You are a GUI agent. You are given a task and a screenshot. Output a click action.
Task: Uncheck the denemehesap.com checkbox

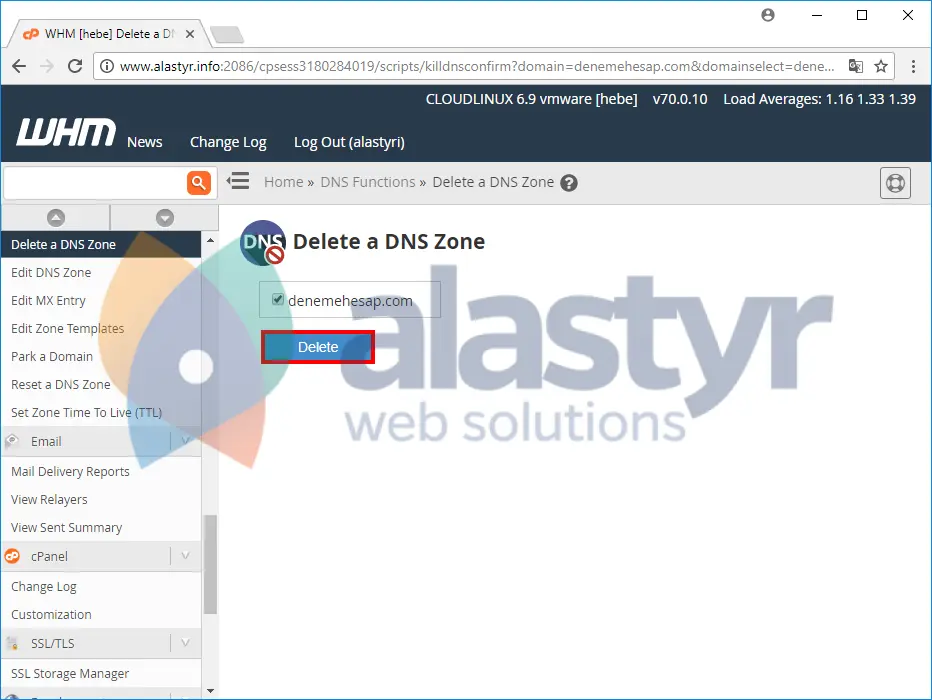click(x=278, y=299)
